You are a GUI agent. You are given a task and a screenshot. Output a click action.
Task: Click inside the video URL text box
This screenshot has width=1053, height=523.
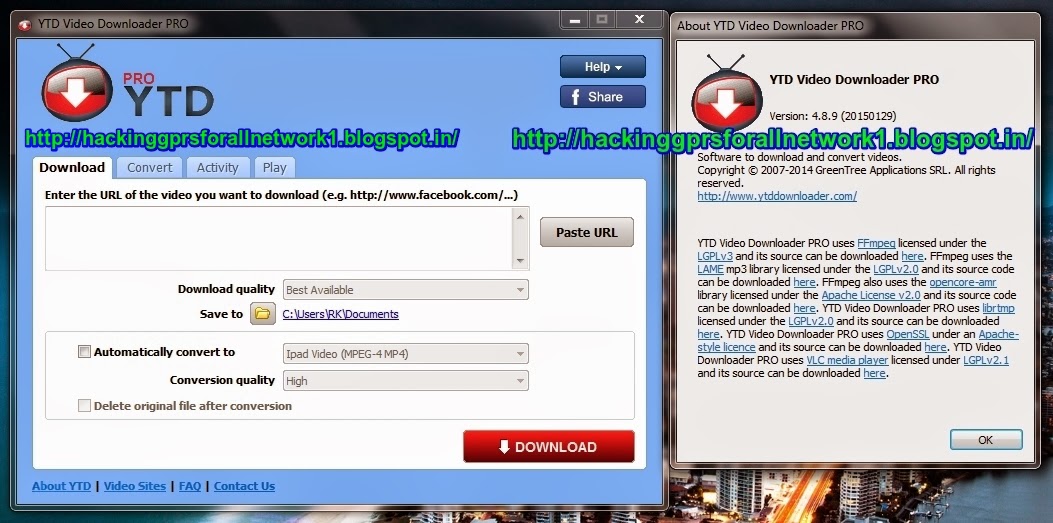[x=278, y=238]
